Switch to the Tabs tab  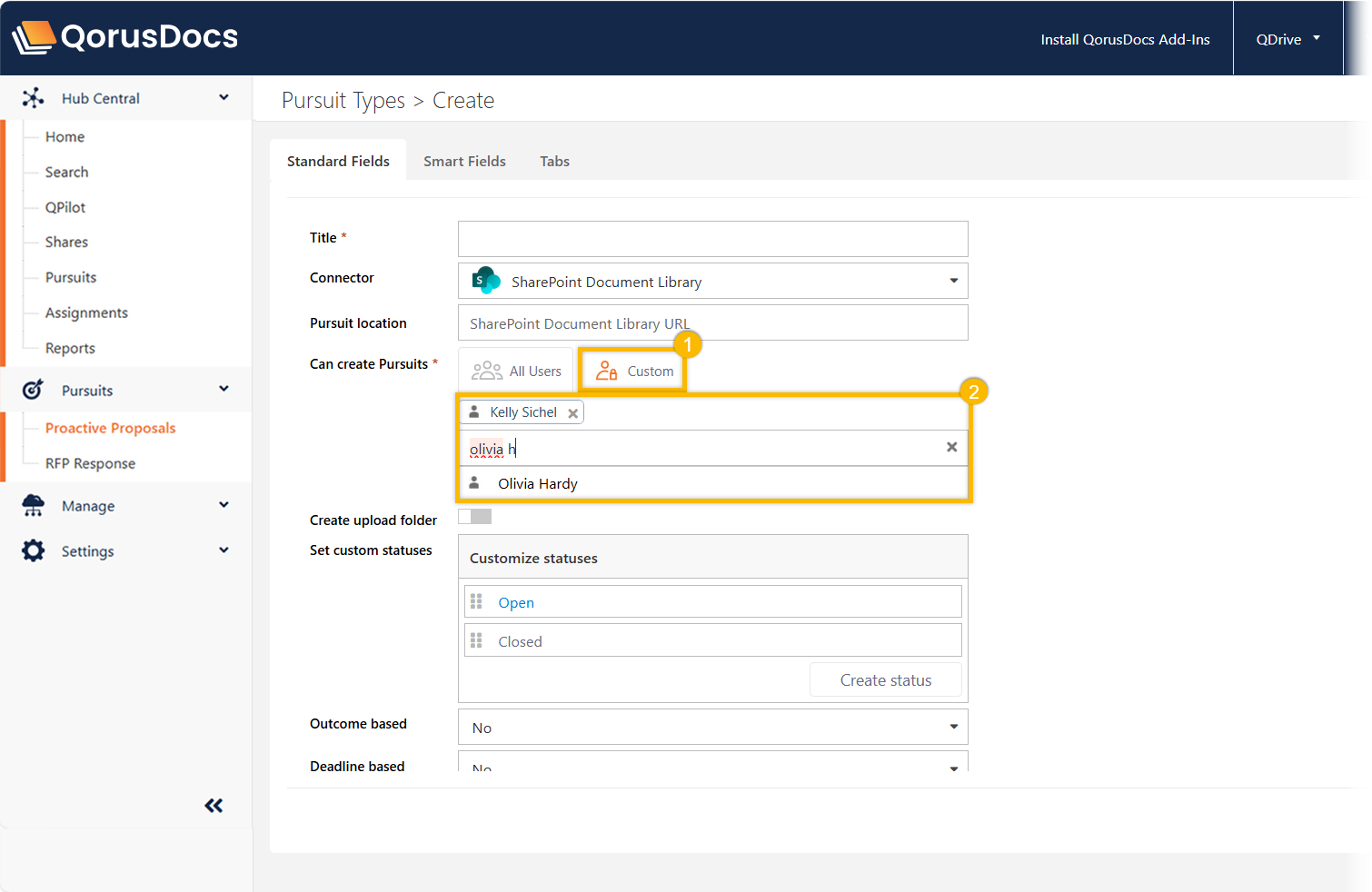coord(554,161)
